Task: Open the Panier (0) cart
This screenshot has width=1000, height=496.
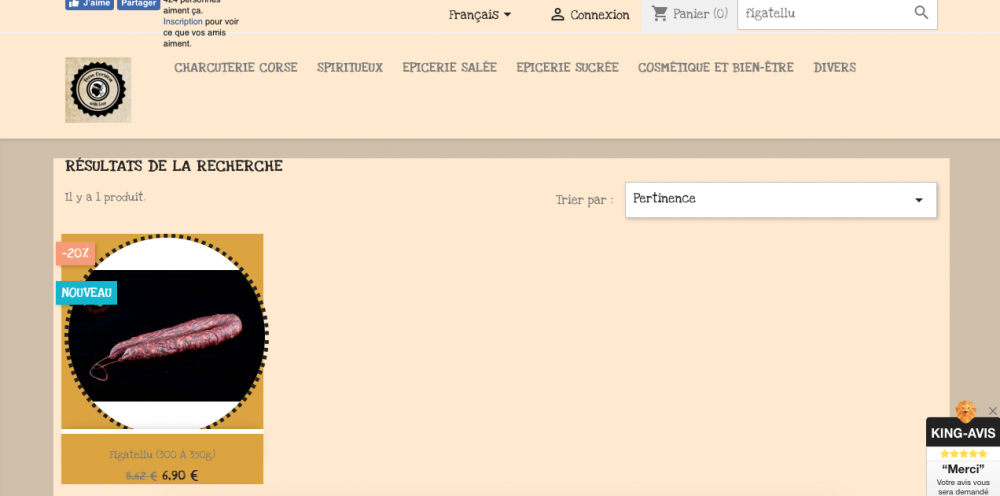Action: coord(689,13)
